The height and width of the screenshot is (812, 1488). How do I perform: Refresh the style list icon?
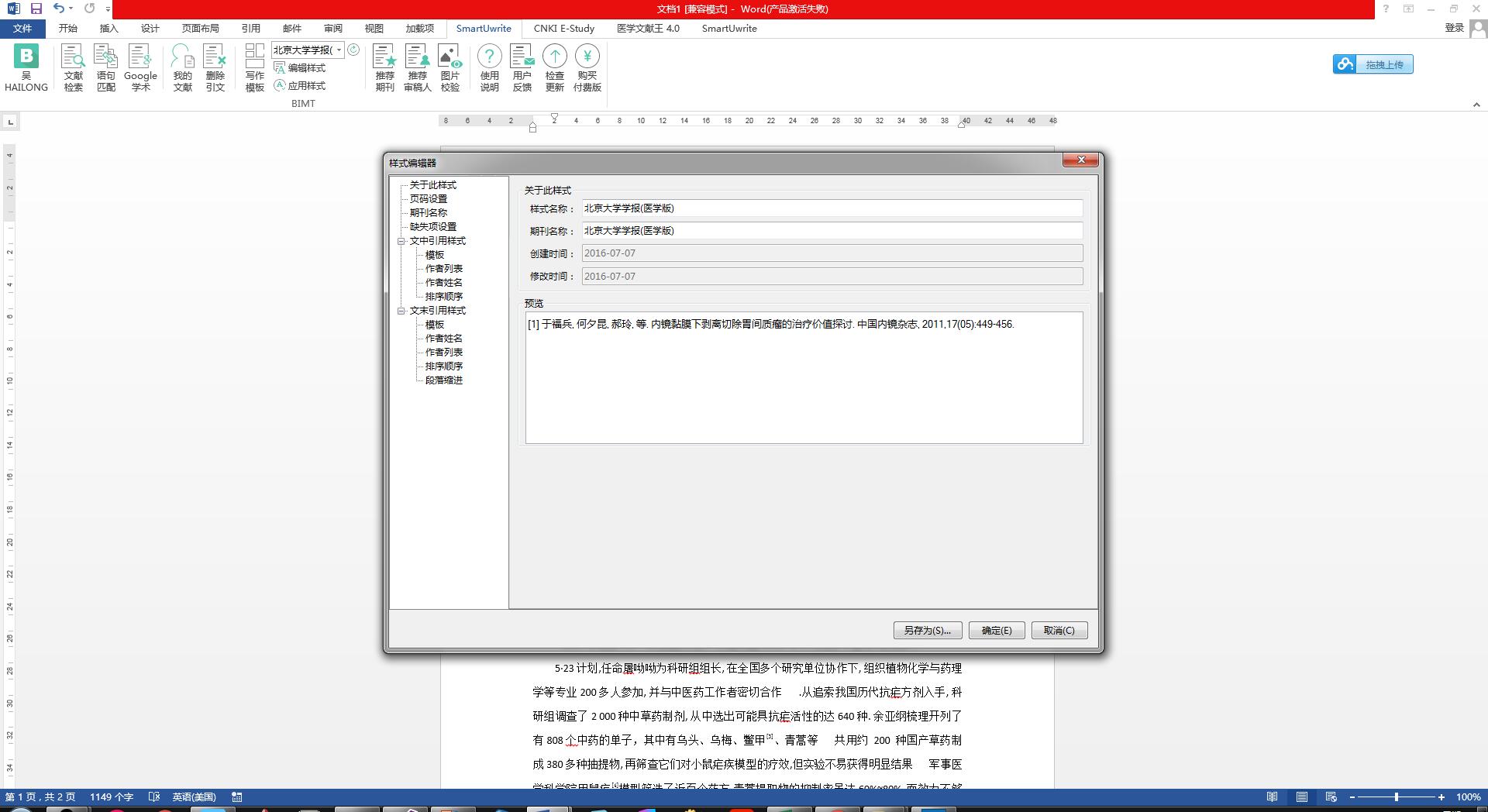pos(353,50)
